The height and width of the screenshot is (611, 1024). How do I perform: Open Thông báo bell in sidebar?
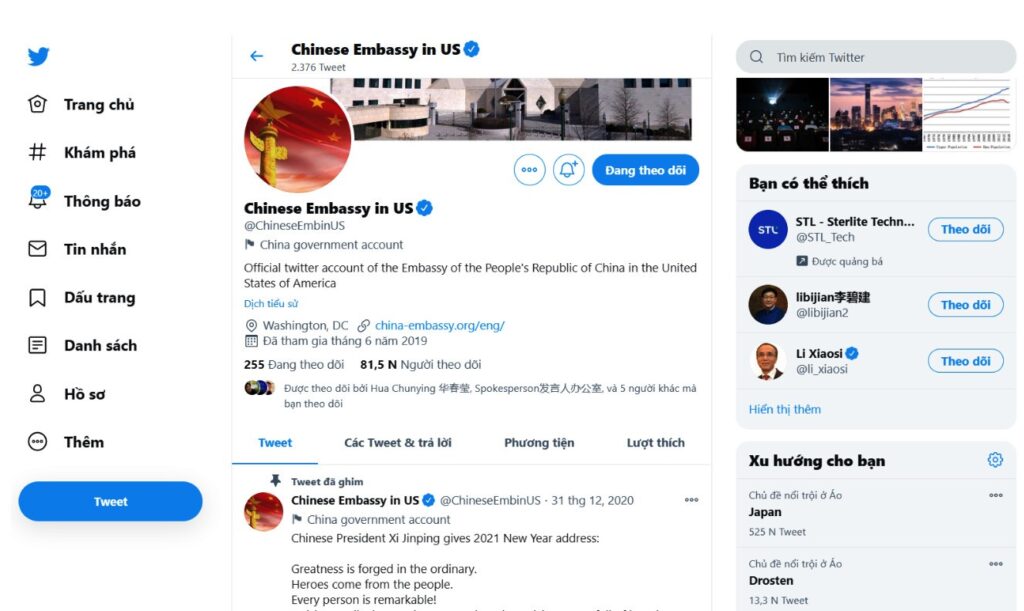coord(38,198)
